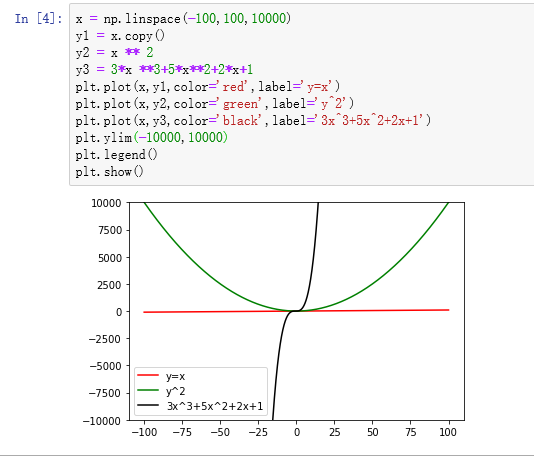Viewport: 534px width, 456px height.
Task: Click the In [4] cell prompt
Action: [38, 18]
